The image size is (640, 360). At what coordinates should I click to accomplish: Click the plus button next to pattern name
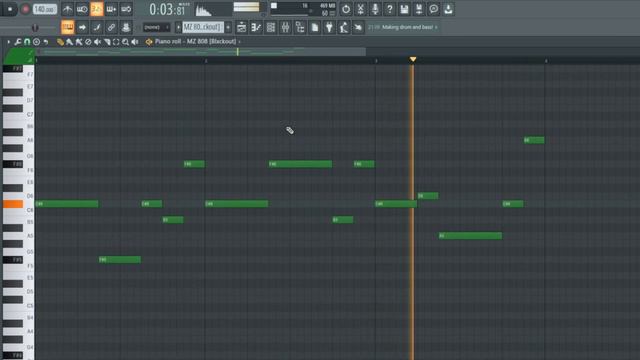coord(228,27)
